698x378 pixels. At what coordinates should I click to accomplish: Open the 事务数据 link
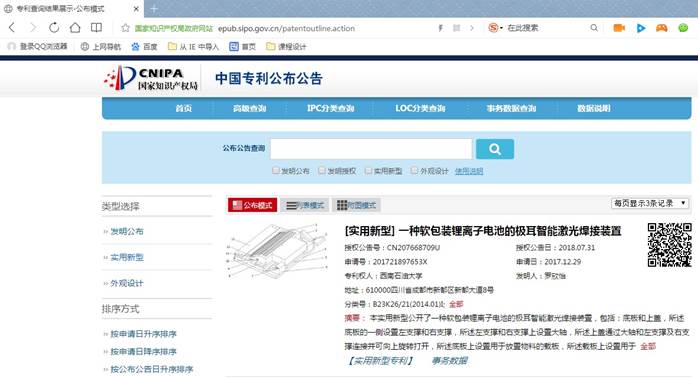click(x=449, y=361)
